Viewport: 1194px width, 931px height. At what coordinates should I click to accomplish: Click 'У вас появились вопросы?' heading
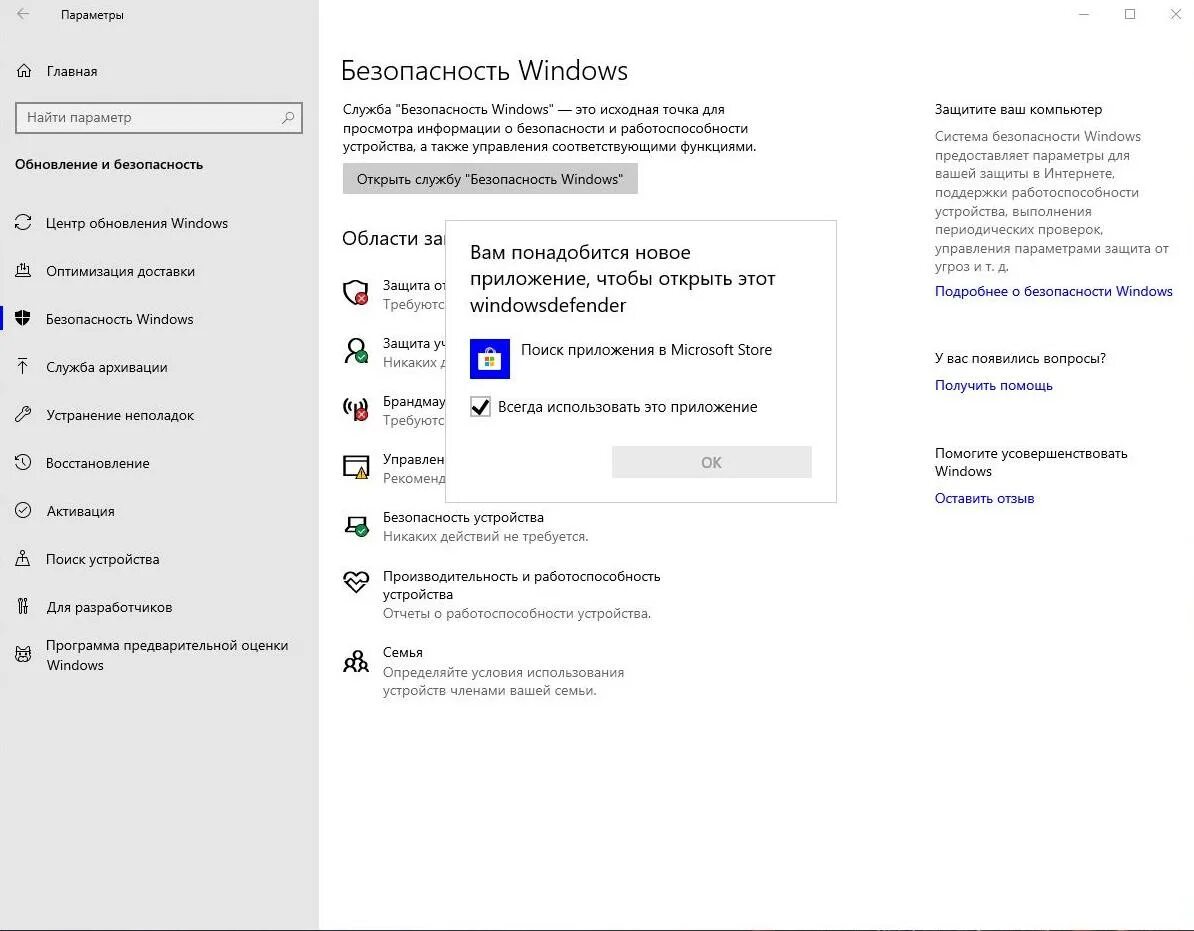click(1020, 358)
